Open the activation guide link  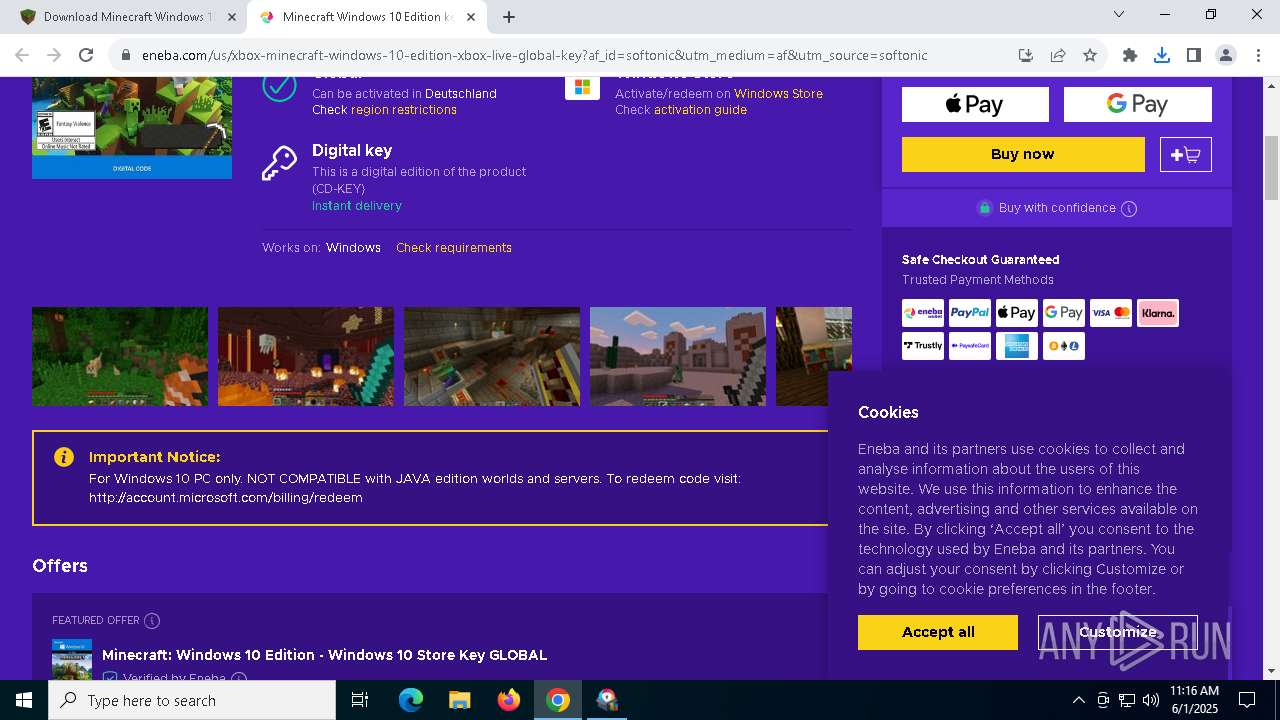700,110
